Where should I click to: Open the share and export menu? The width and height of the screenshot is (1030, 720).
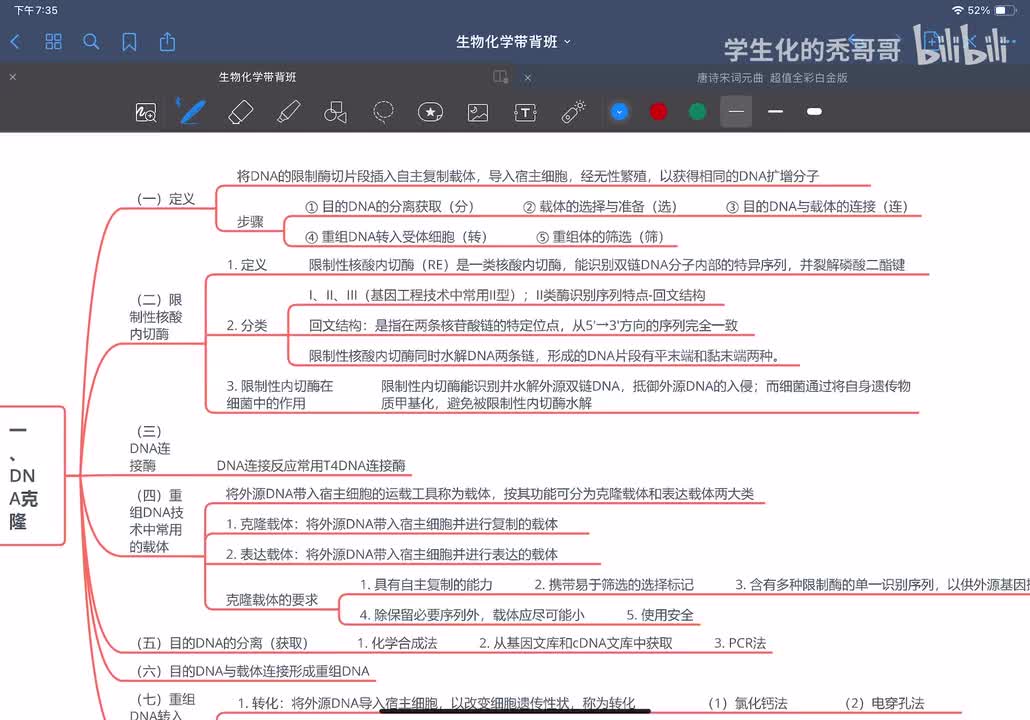[x=168, y=41]
